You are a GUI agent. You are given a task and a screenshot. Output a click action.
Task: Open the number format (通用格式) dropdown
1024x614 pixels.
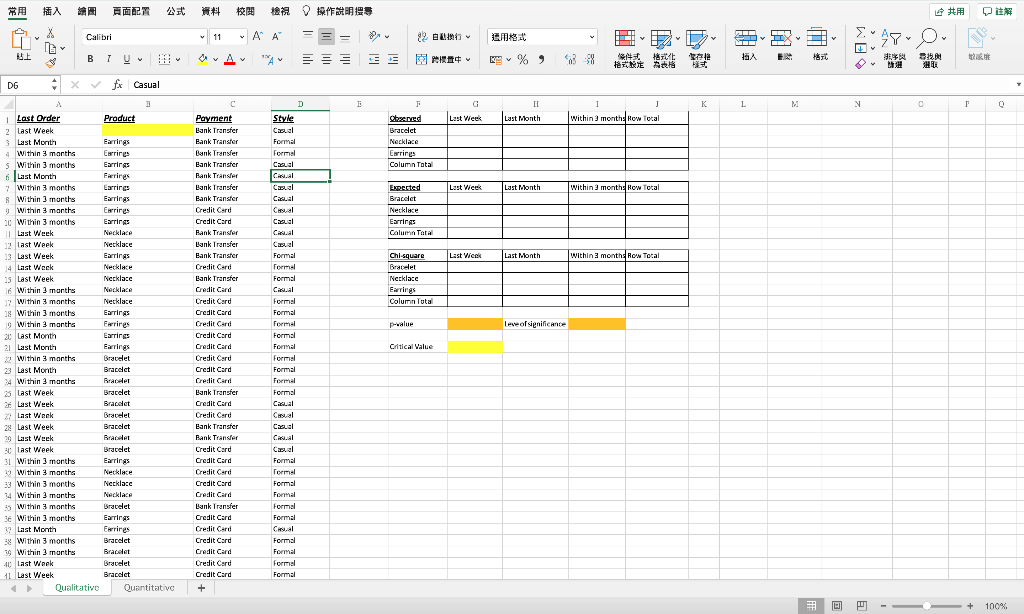point(592,37)
